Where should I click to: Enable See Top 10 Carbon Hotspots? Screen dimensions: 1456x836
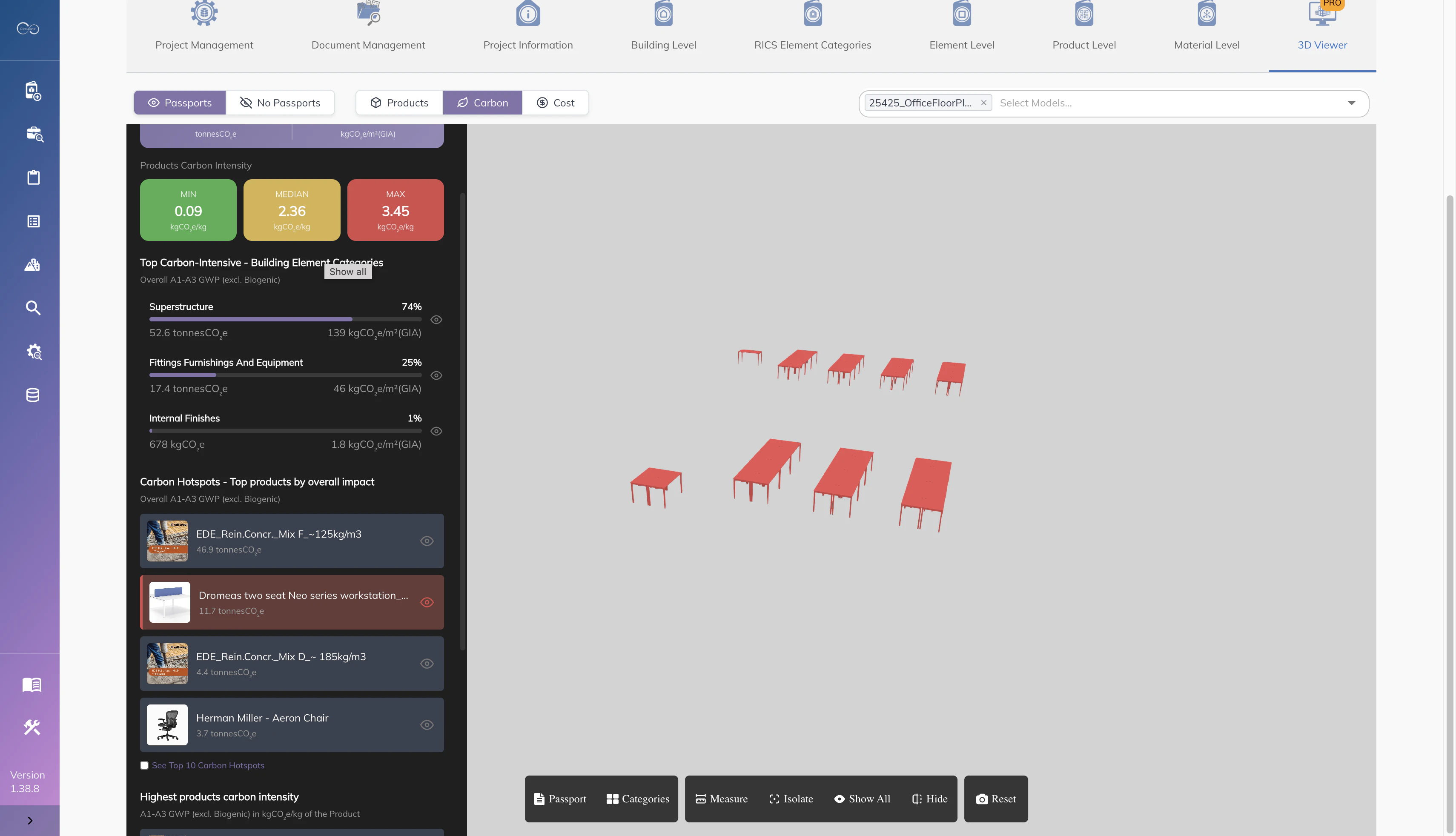coord(144,765)
